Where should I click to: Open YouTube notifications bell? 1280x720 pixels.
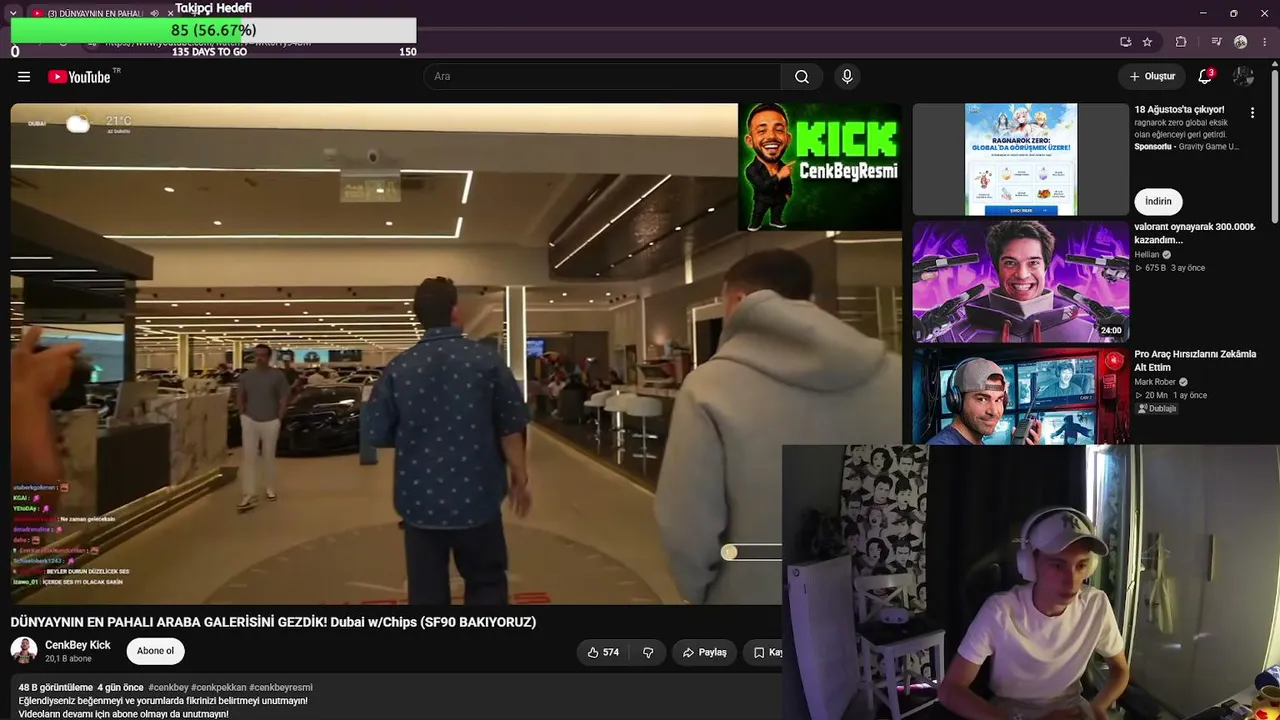1205,77
